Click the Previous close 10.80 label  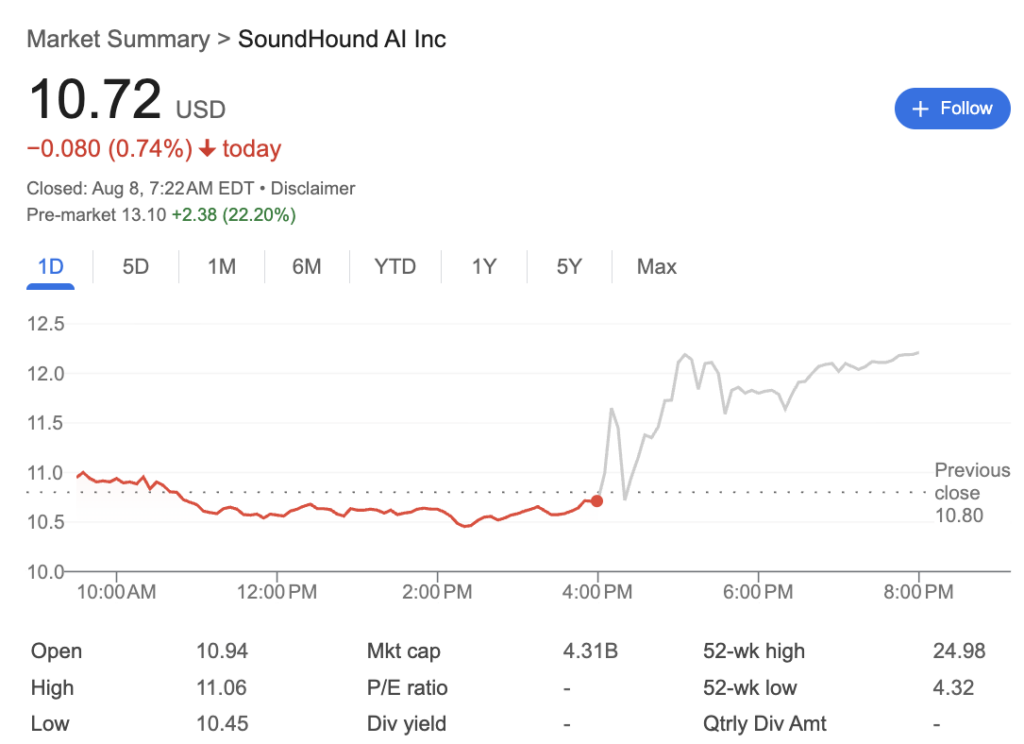click(x=972, y=493)
